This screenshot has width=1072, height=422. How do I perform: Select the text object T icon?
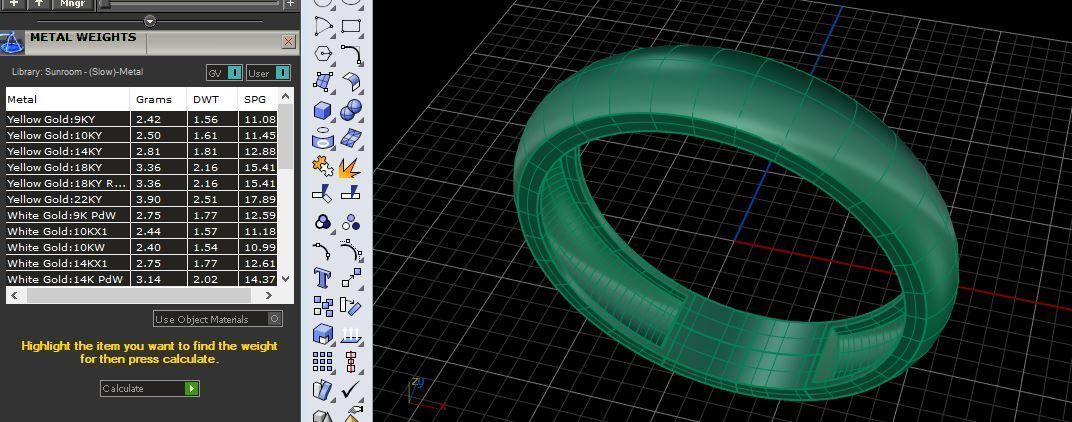(x=323, y=278)
